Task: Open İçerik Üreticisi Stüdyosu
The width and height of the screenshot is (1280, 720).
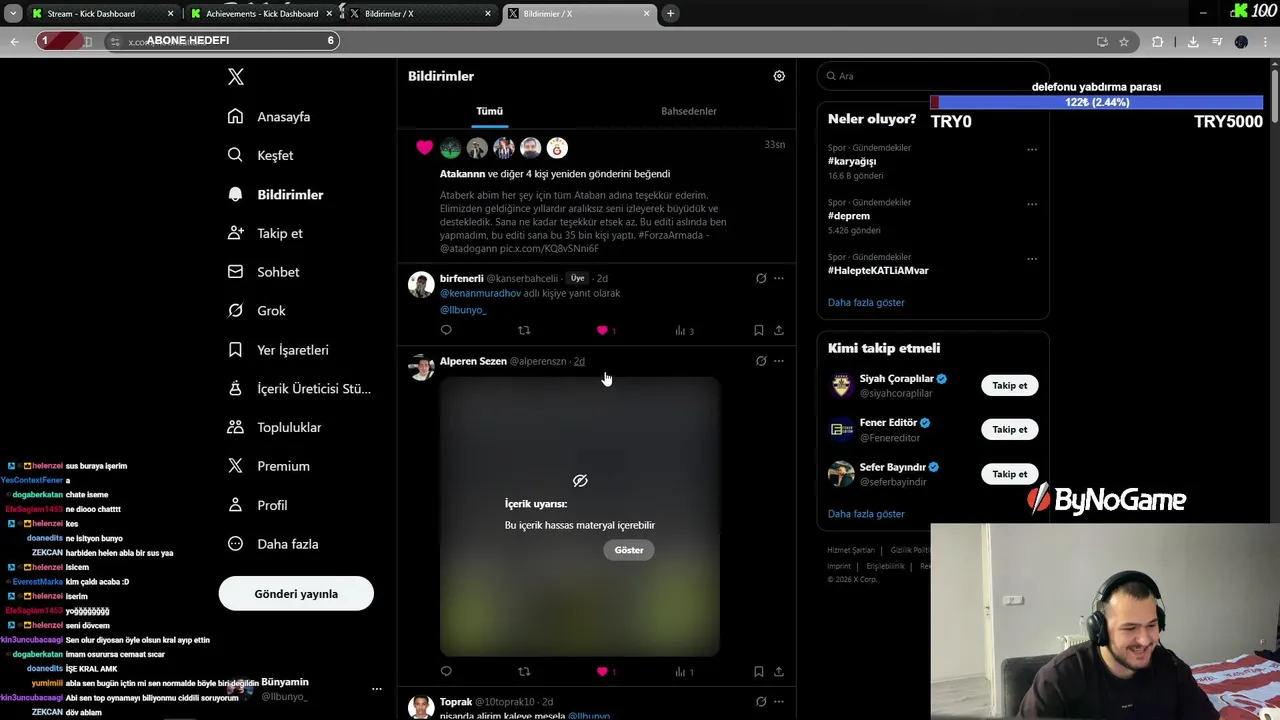Action: (299, 388)
